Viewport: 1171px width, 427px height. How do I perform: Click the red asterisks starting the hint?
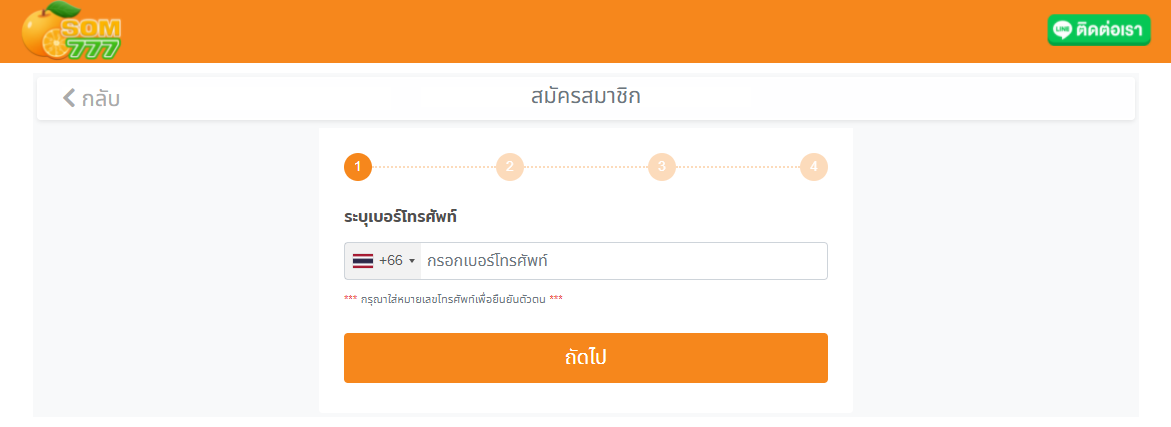tap(350, 299)
